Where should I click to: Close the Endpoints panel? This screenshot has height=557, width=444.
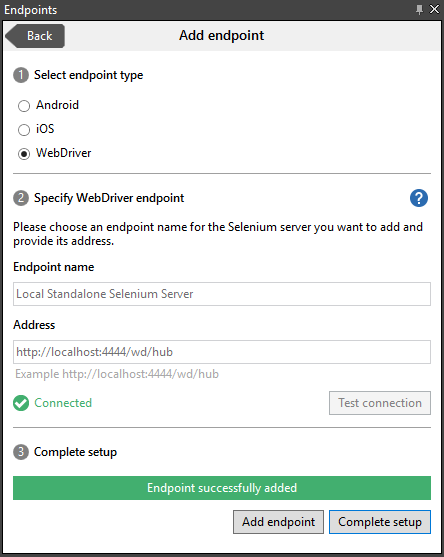434,9
